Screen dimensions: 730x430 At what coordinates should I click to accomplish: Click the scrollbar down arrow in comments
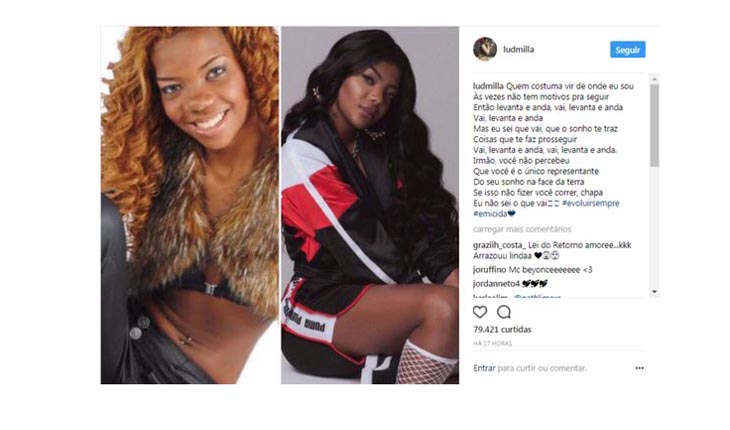(x=655, y=292)
